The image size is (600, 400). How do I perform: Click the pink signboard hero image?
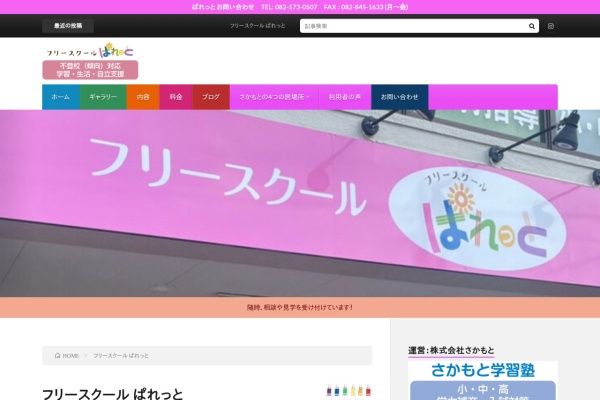coord(300,203)
